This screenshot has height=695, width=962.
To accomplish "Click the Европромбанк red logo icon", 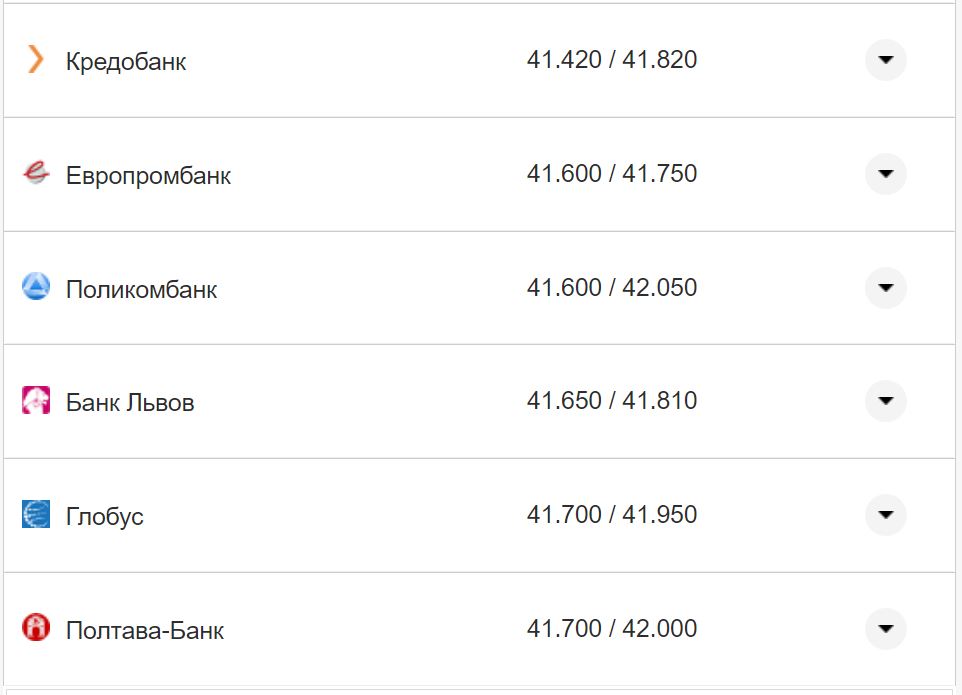I will [36, 174].
